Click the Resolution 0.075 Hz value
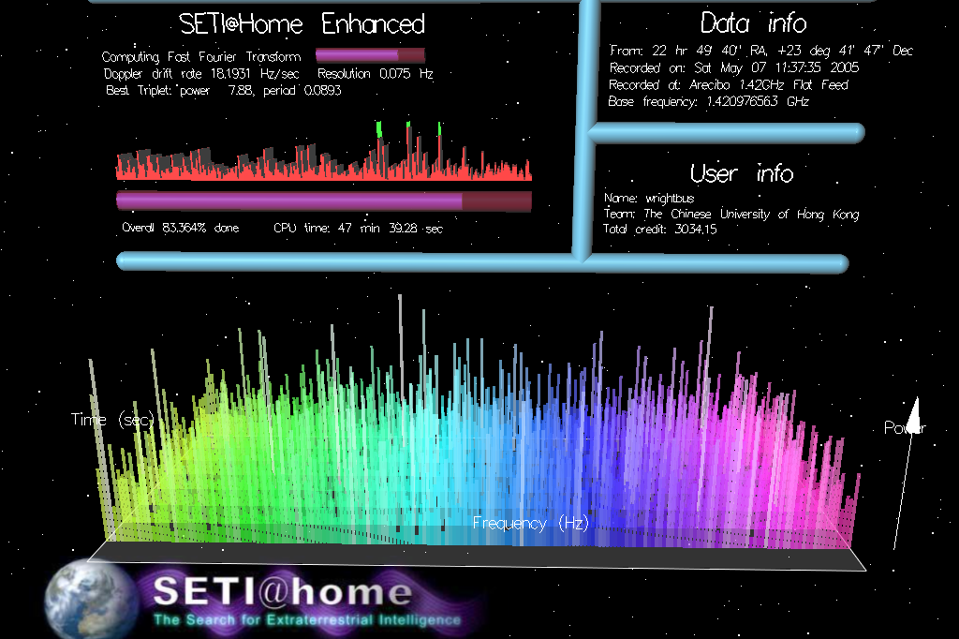This screenshot has width=959, height=639. (x=375, y=74)
